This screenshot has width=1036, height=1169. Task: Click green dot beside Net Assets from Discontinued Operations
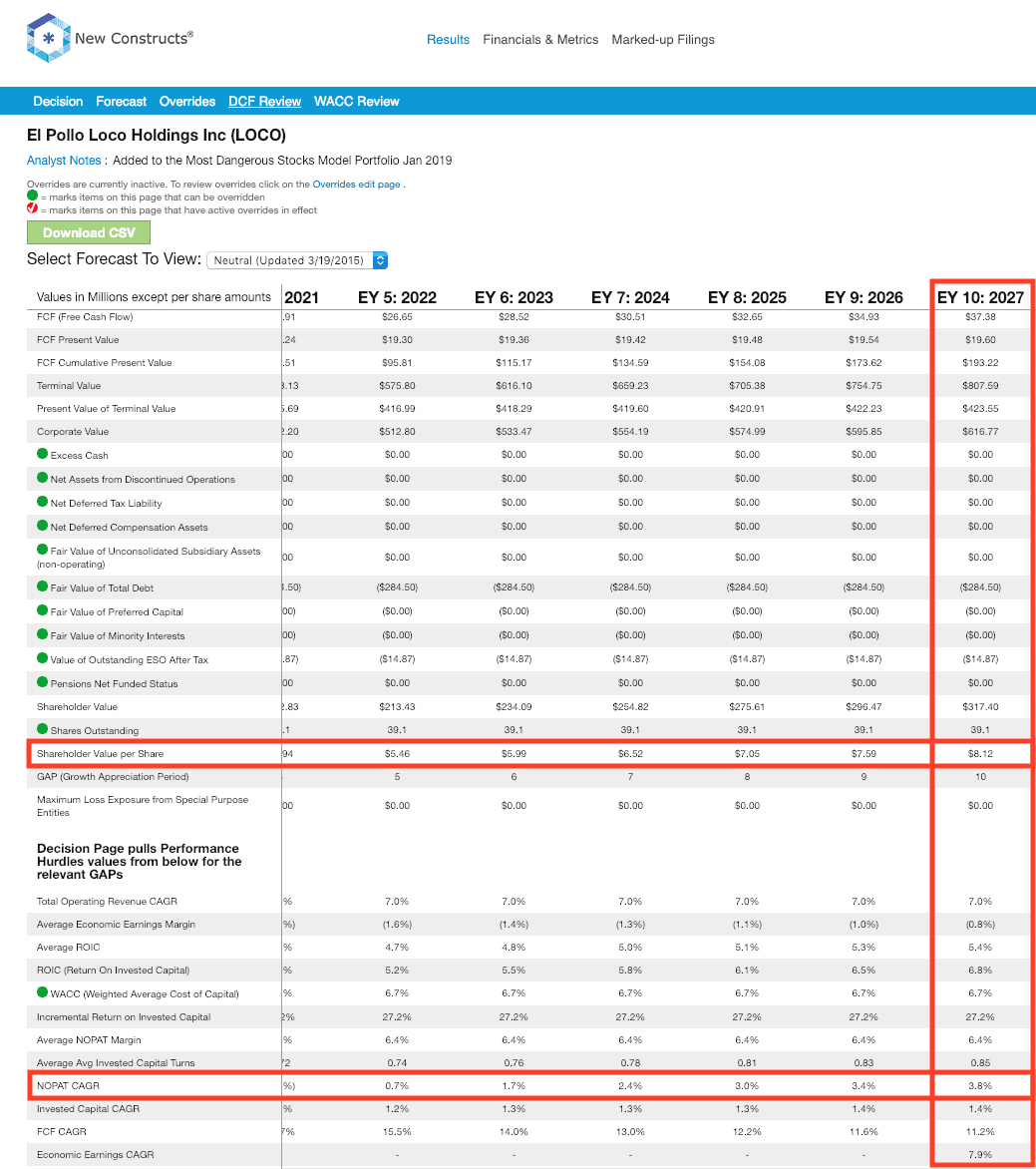pyautogui.click(x=43, y=477)
